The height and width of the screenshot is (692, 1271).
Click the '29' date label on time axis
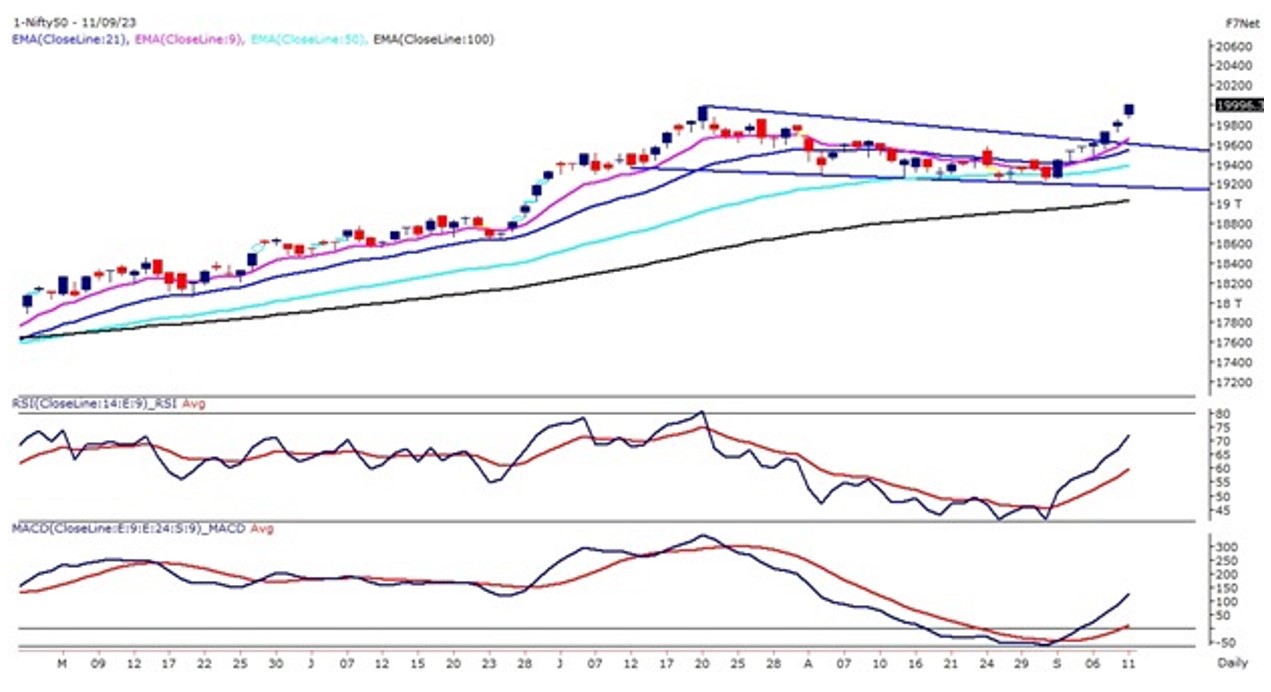1021,662
